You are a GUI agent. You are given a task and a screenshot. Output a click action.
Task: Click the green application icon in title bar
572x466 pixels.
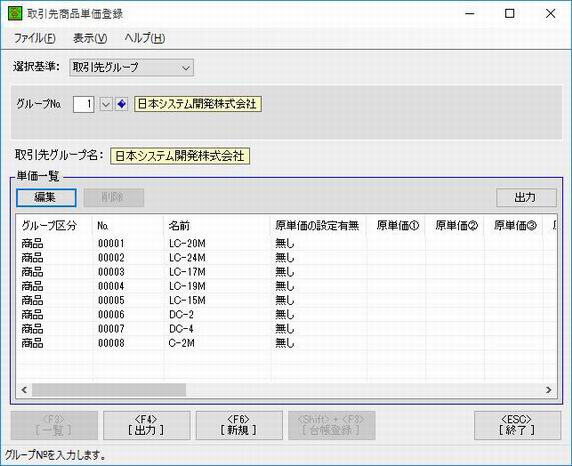15,14
